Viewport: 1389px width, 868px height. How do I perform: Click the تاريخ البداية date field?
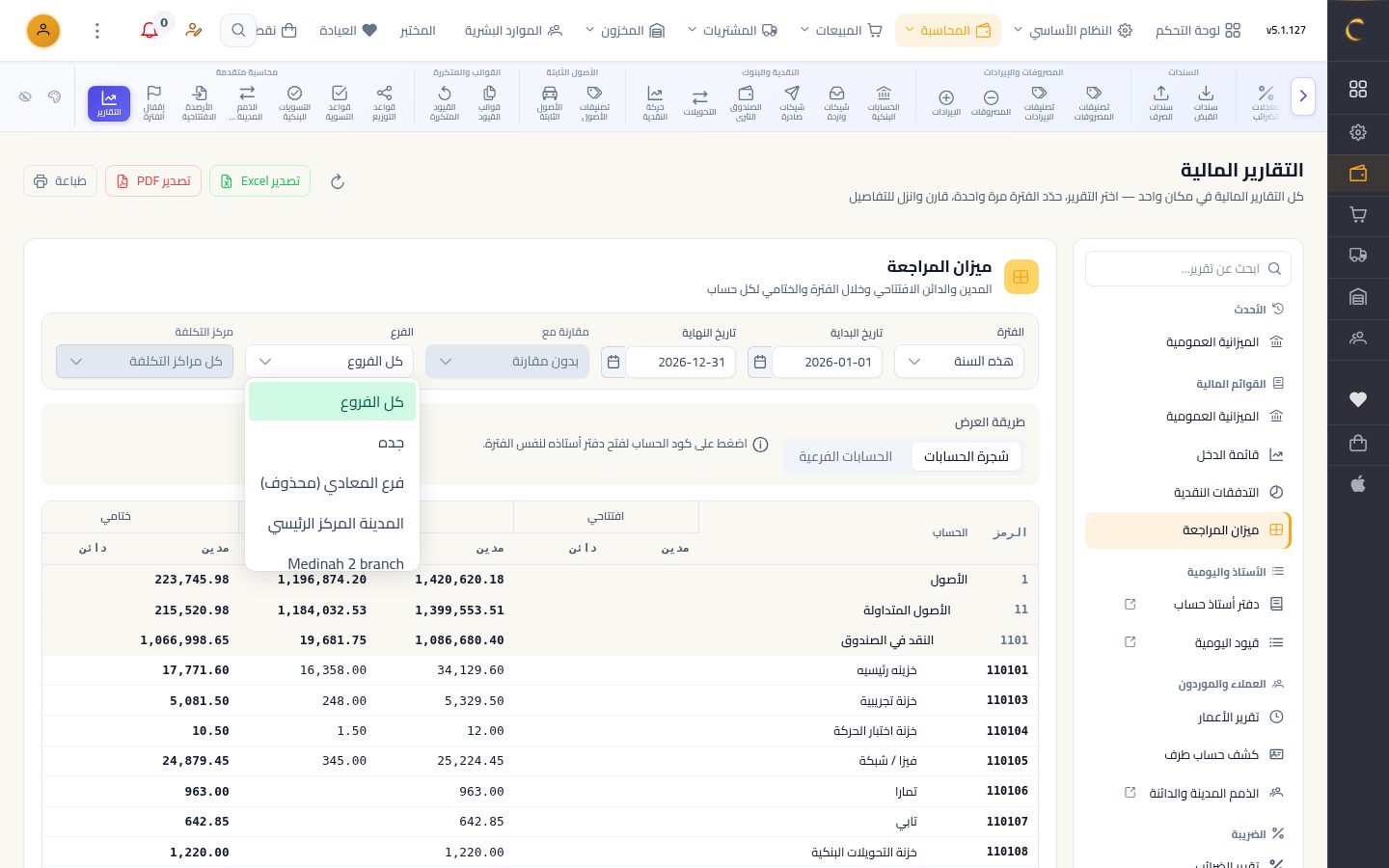click(828, 363)
